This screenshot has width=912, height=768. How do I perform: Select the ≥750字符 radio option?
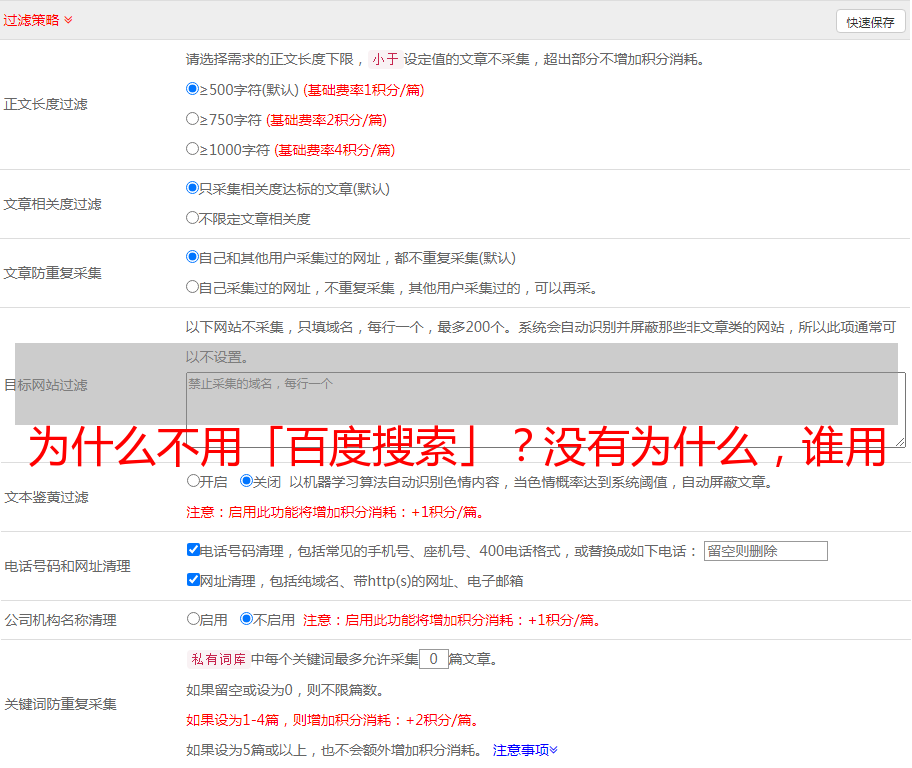(x=192, y=119)
